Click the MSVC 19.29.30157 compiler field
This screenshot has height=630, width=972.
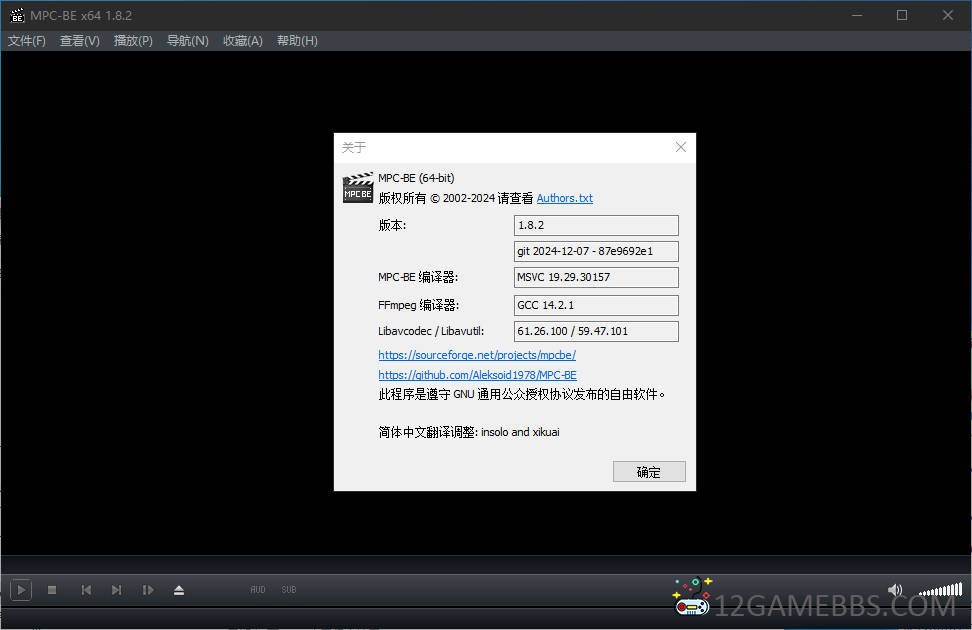point(596,277)
